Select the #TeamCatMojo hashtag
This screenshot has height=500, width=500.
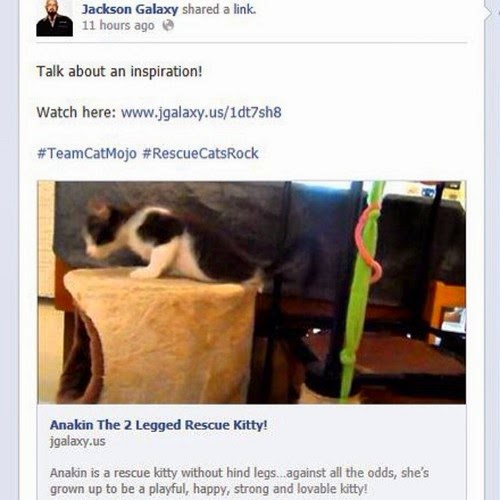[x=87, y=153]
